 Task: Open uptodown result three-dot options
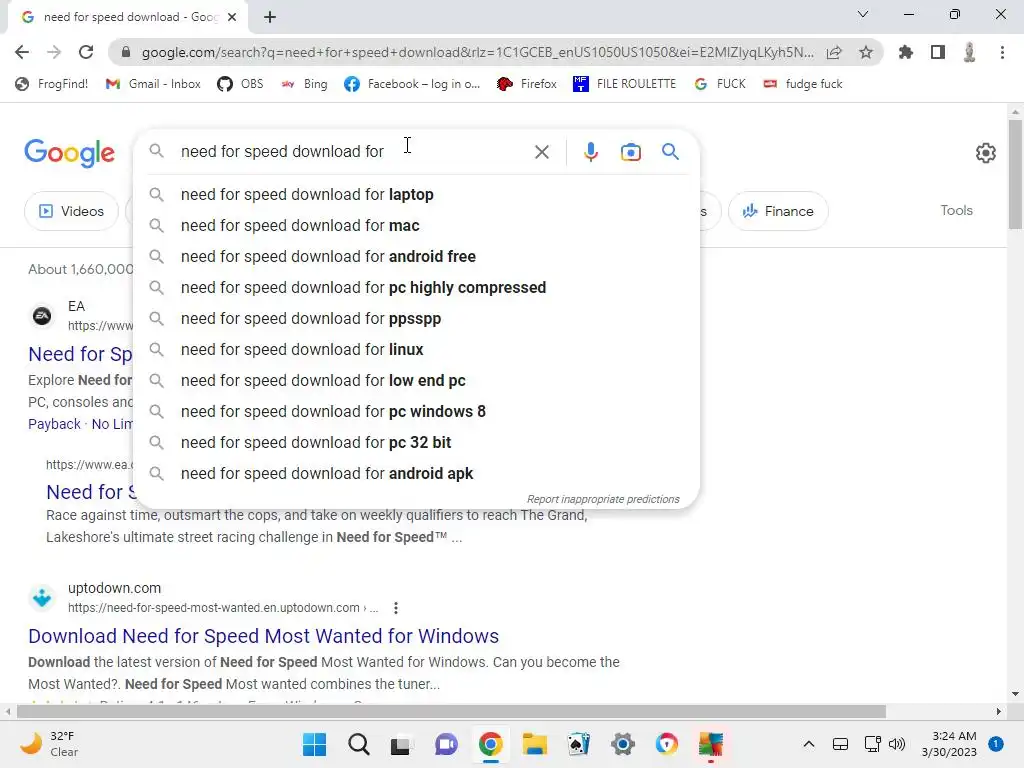396,608
